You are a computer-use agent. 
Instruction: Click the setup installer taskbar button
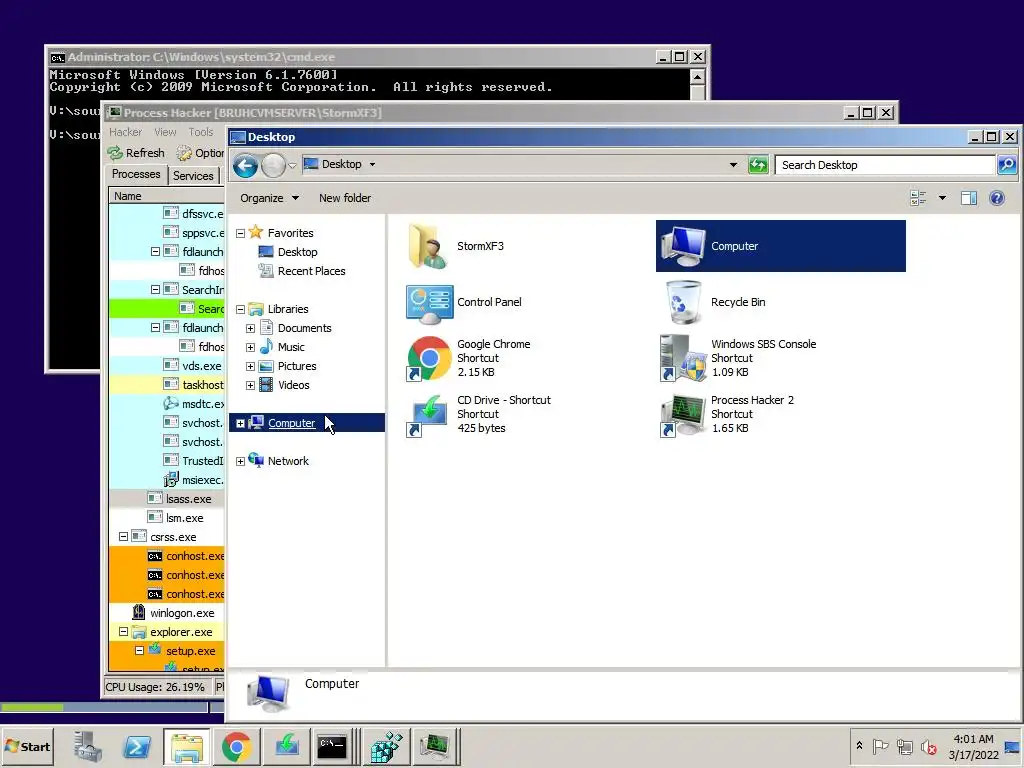coord(287,746)
